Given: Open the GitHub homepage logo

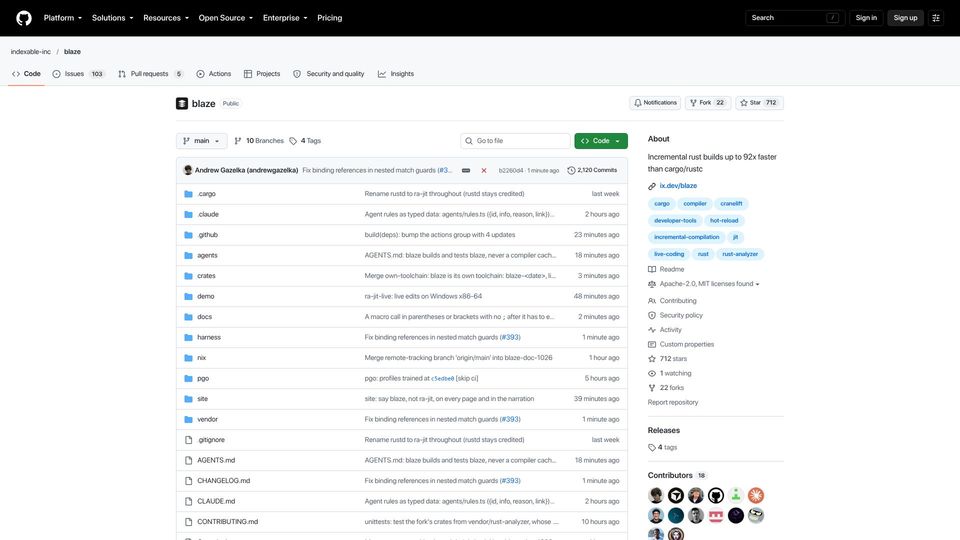Looking at the screenshot, I should click(x=24, y=18).
